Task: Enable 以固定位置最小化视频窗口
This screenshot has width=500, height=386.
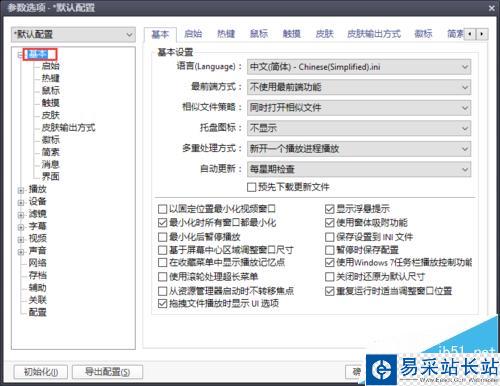Action: [162, 209]
